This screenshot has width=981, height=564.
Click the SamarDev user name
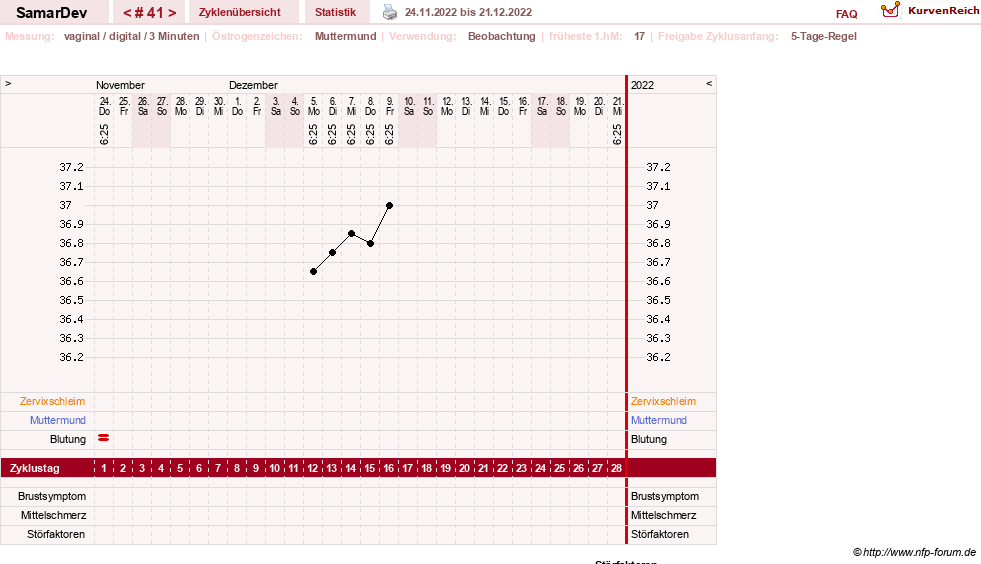coord(51,13)
